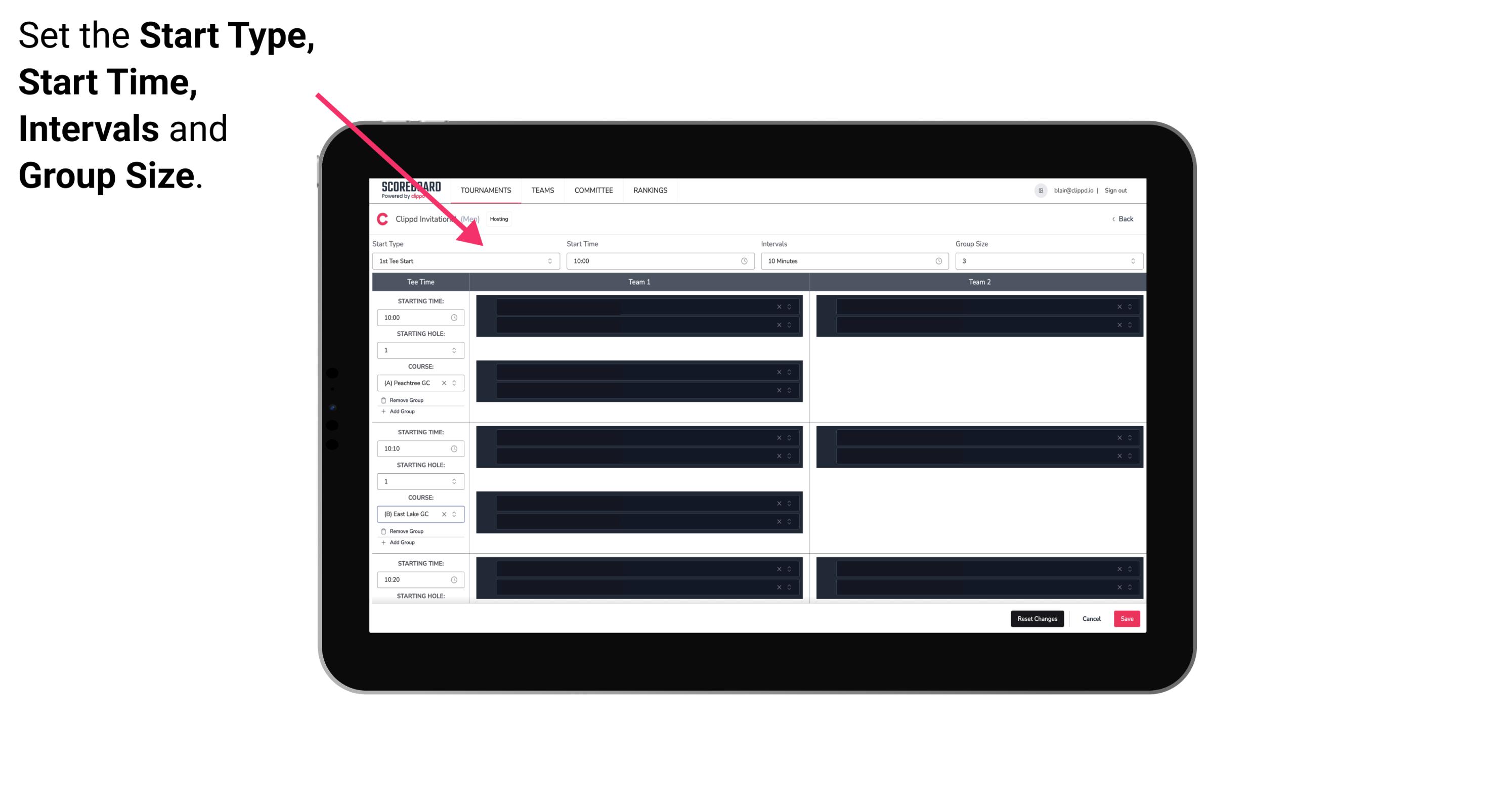Image resolution: width=1510 pixels, height=812 pixels.
Task: Select the TOURNAMENTS tab
Action: click(487, 190)
